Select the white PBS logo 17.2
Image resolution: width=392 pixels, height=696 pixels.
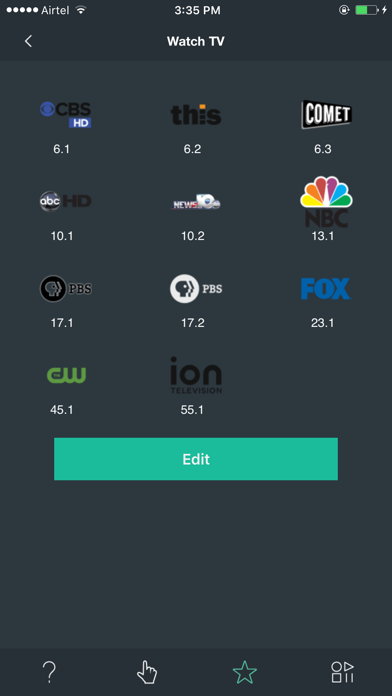click(196, 289)
